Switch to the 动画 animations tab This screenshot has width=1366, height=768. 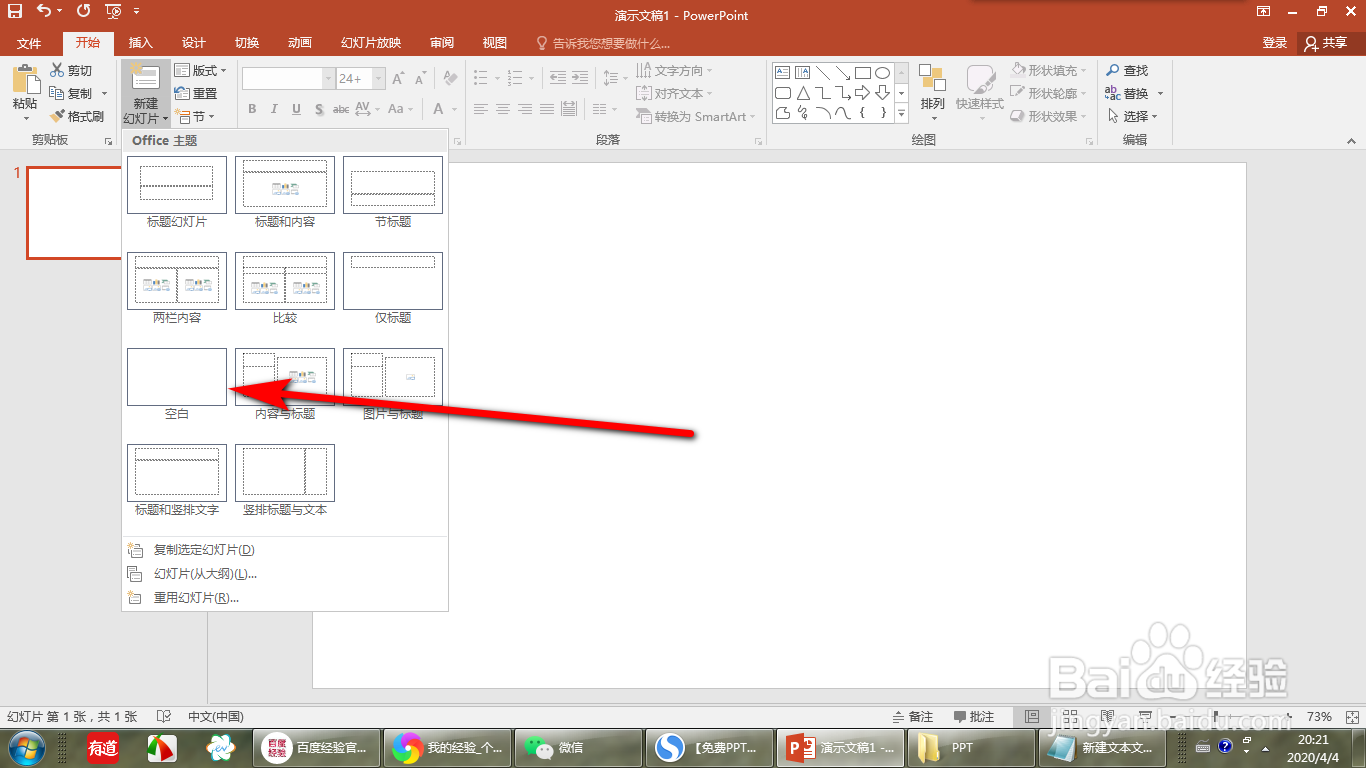(299, 43)
